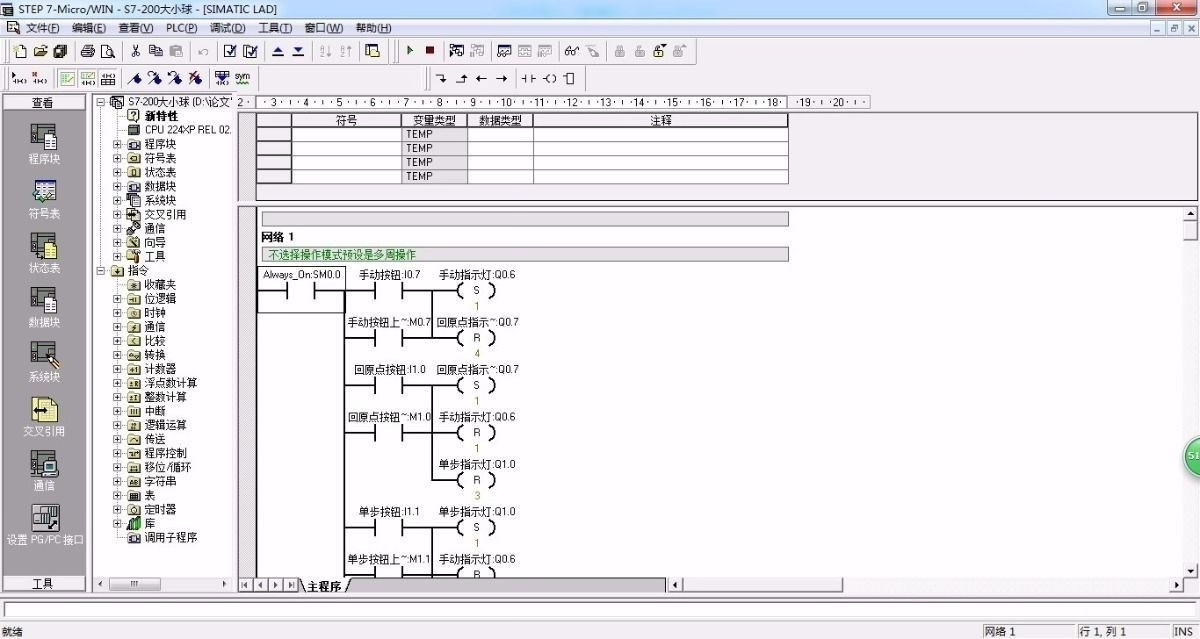Click the Program Status monitor icon
This screenshot has width=1200, height=639.
coord(456,51)
